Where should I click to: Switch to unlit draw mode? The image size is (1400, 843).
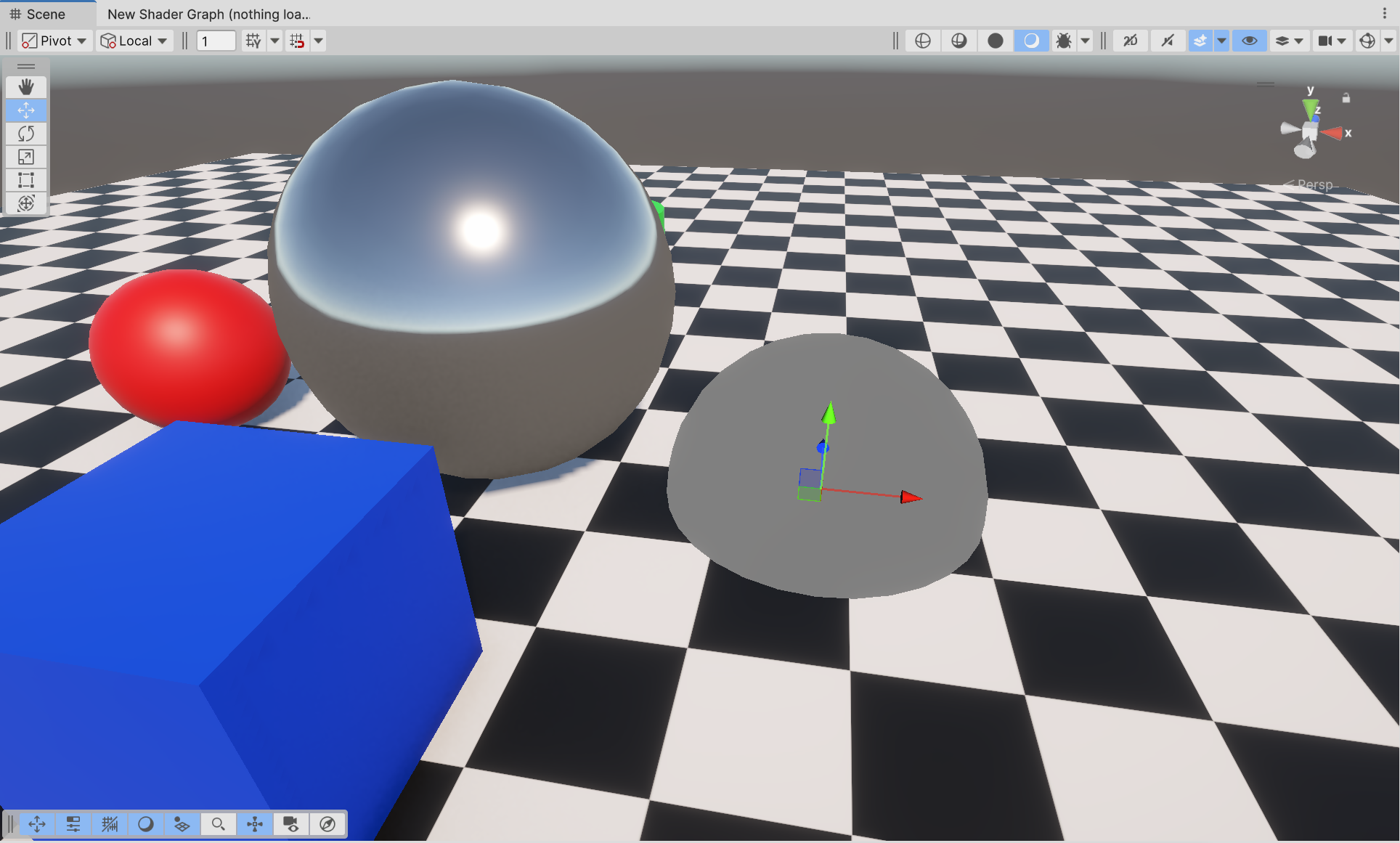(x=996, y=41)
